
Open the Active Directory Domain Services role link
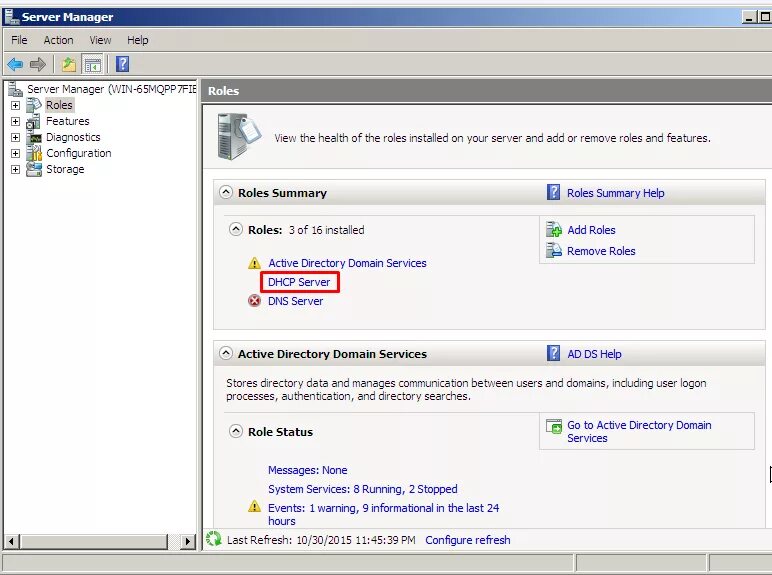pyautogui.click(x=347, y=263)
